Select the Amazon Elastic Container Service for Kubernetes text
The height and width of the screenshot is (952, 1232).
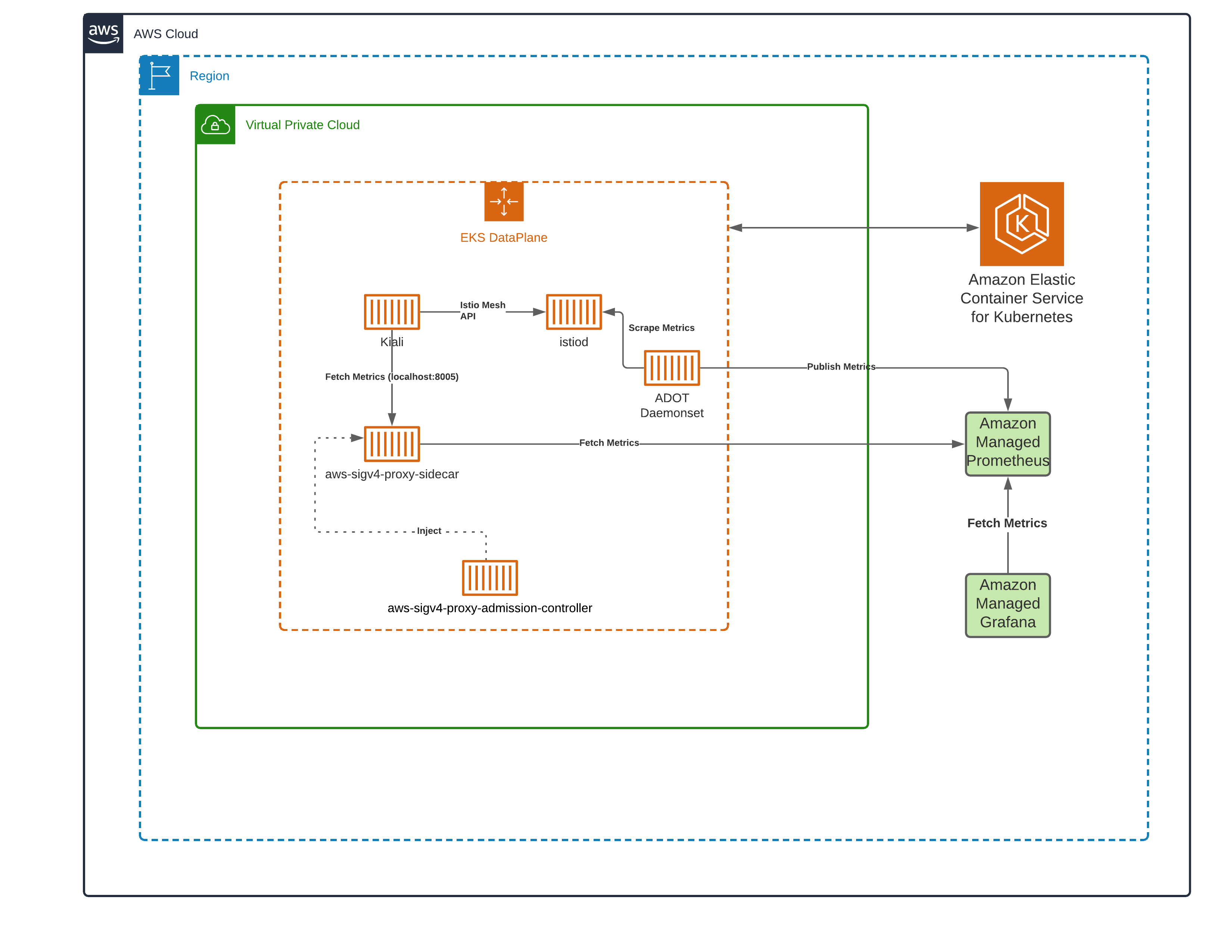pos(1021,298)
